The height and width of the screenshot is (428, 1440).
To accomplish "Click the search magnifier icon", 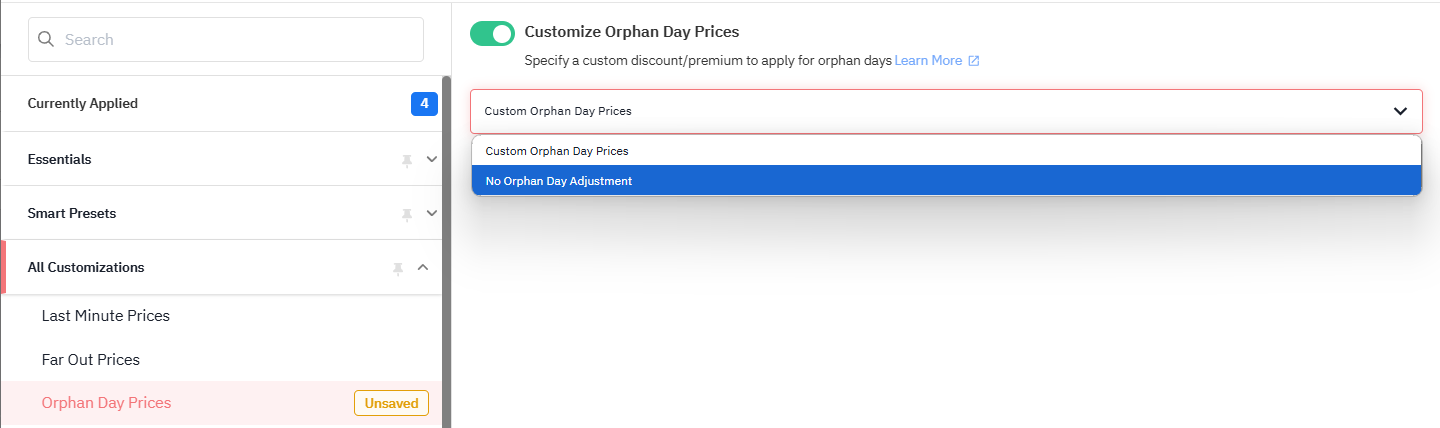I will point(45,40).
